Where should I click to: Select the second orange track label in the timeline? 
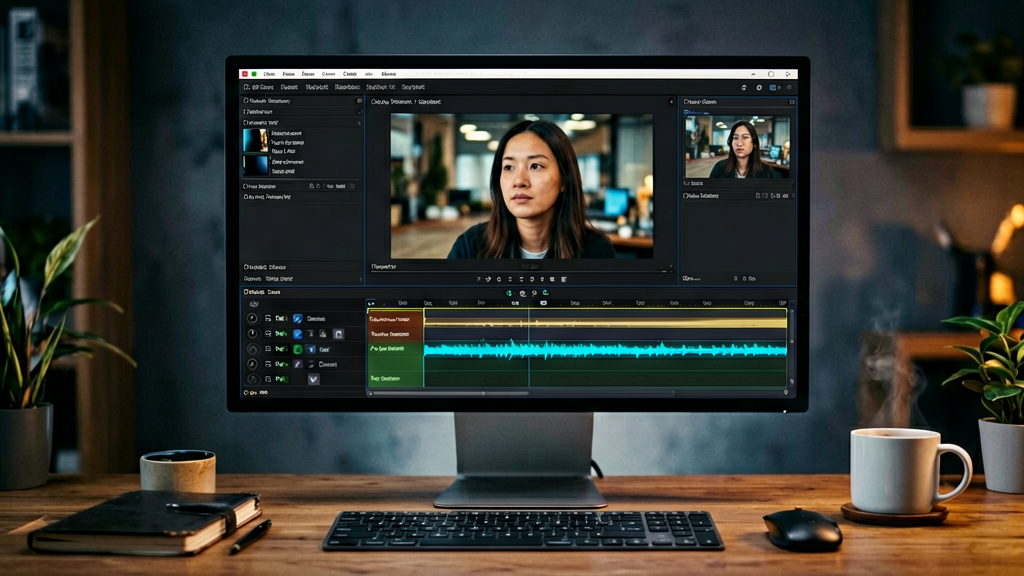396,334
